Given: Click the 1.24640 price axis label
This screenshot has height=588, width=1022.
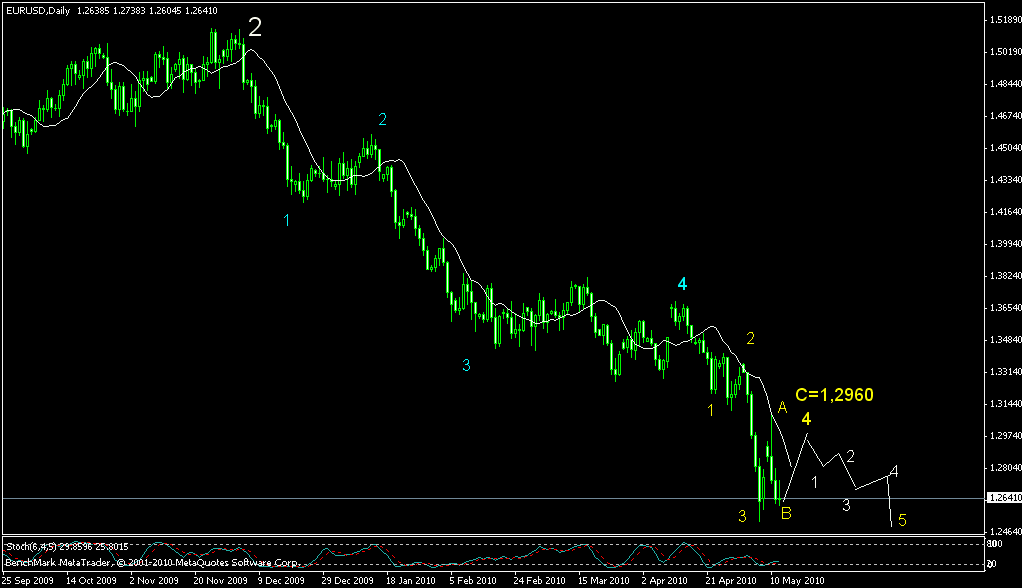Looking at the screenshot, I should [1005, 531].
